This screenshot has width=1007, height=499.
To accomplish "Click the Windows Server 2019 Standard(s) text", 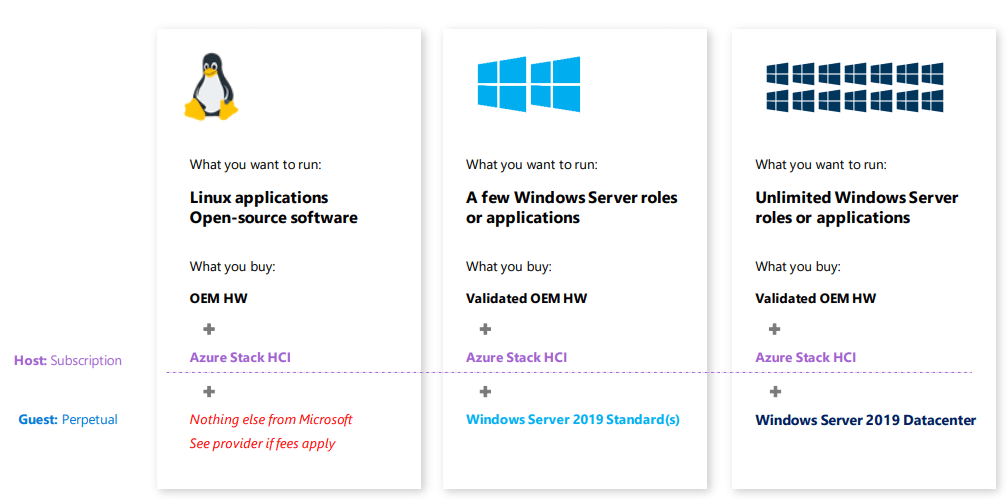I will pyautogui.click(x=572, y=419).
